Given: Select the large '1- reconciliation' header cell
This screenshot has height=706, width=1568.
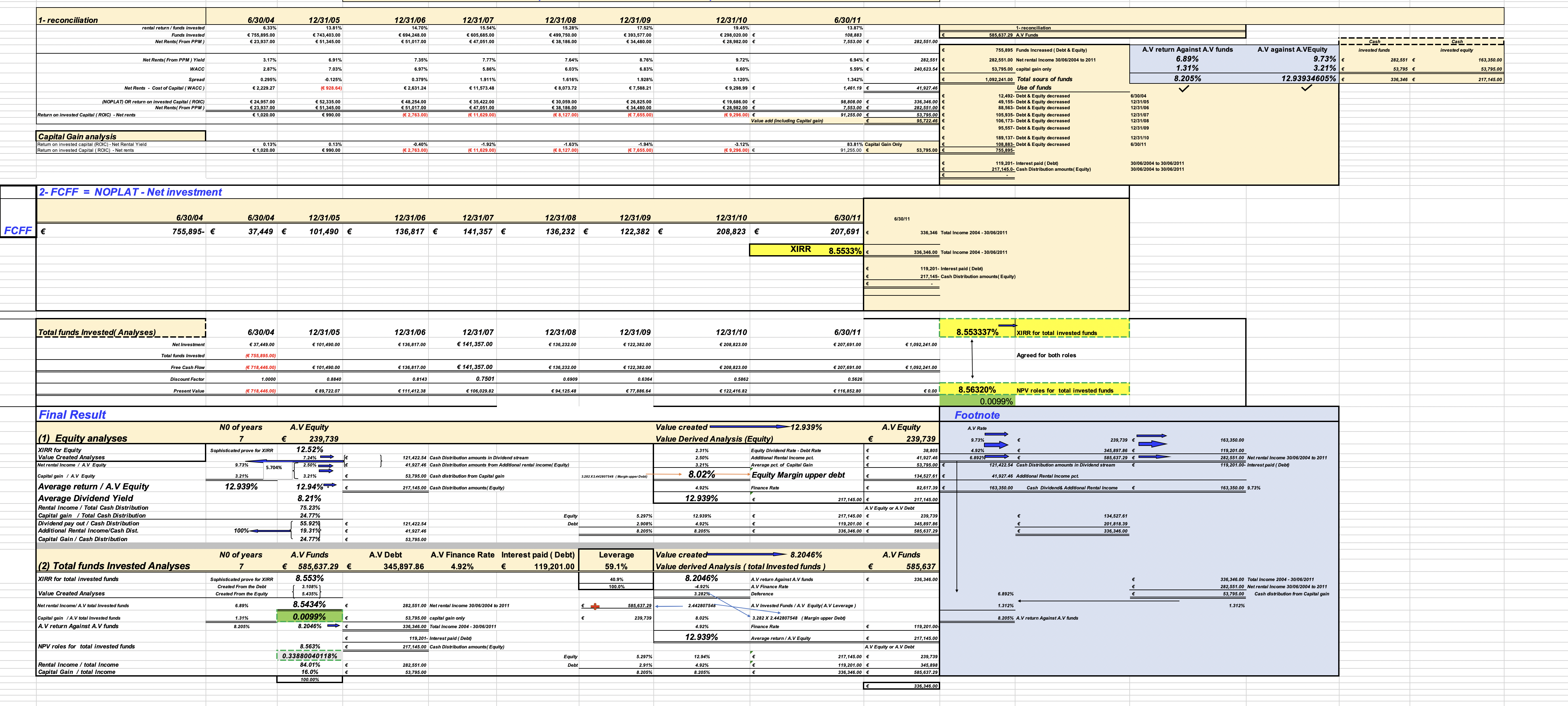Looking at the screenshot, I should pos(121,16).
